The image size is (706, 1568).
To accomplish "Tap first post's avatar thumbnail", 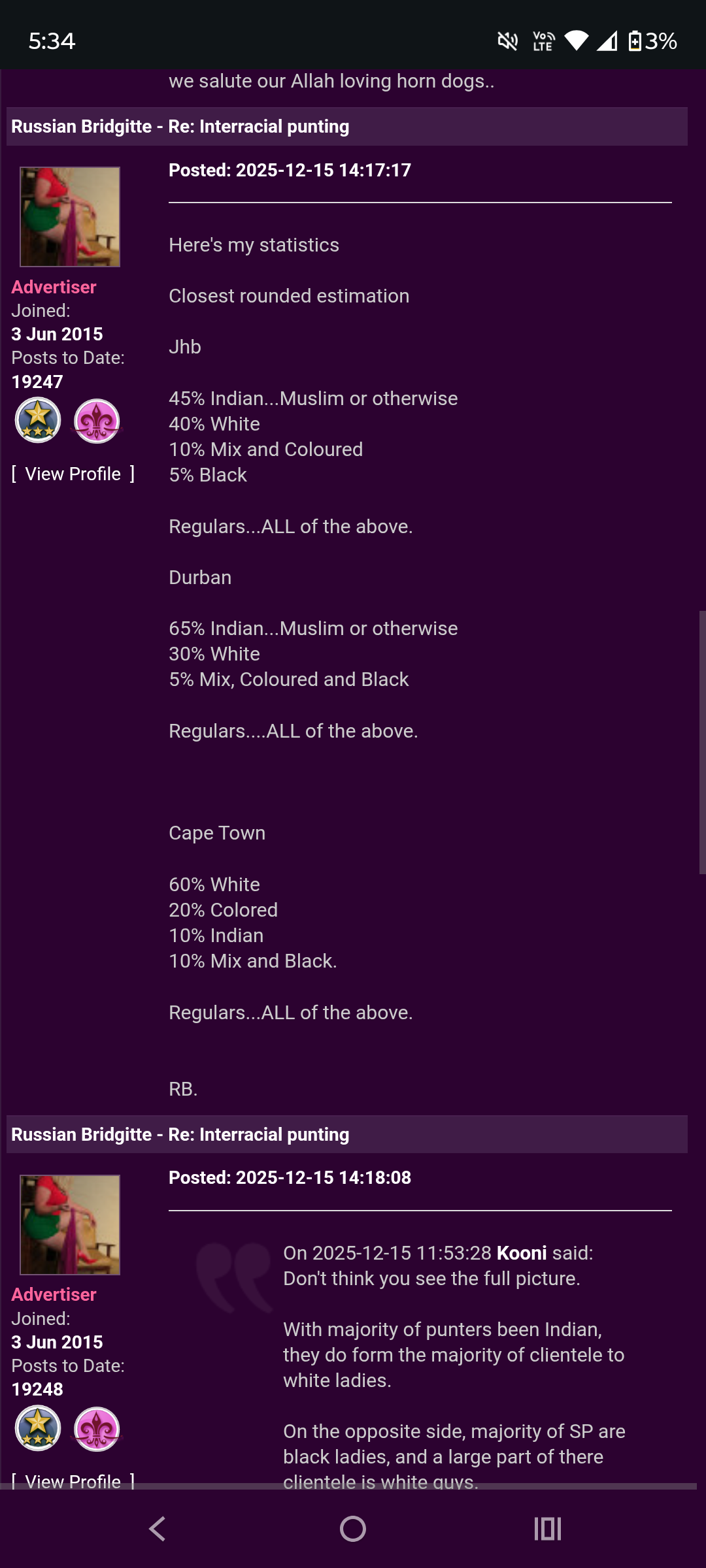I will 70,217.
